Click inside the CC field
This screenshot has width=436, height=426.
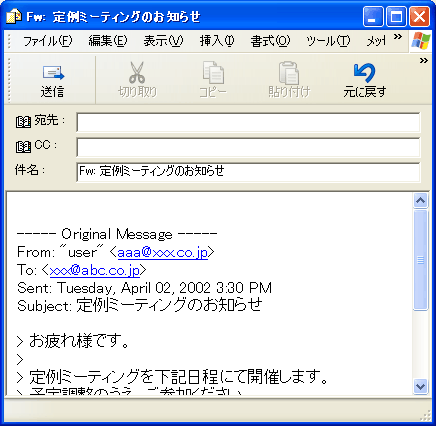pos(248,147)
